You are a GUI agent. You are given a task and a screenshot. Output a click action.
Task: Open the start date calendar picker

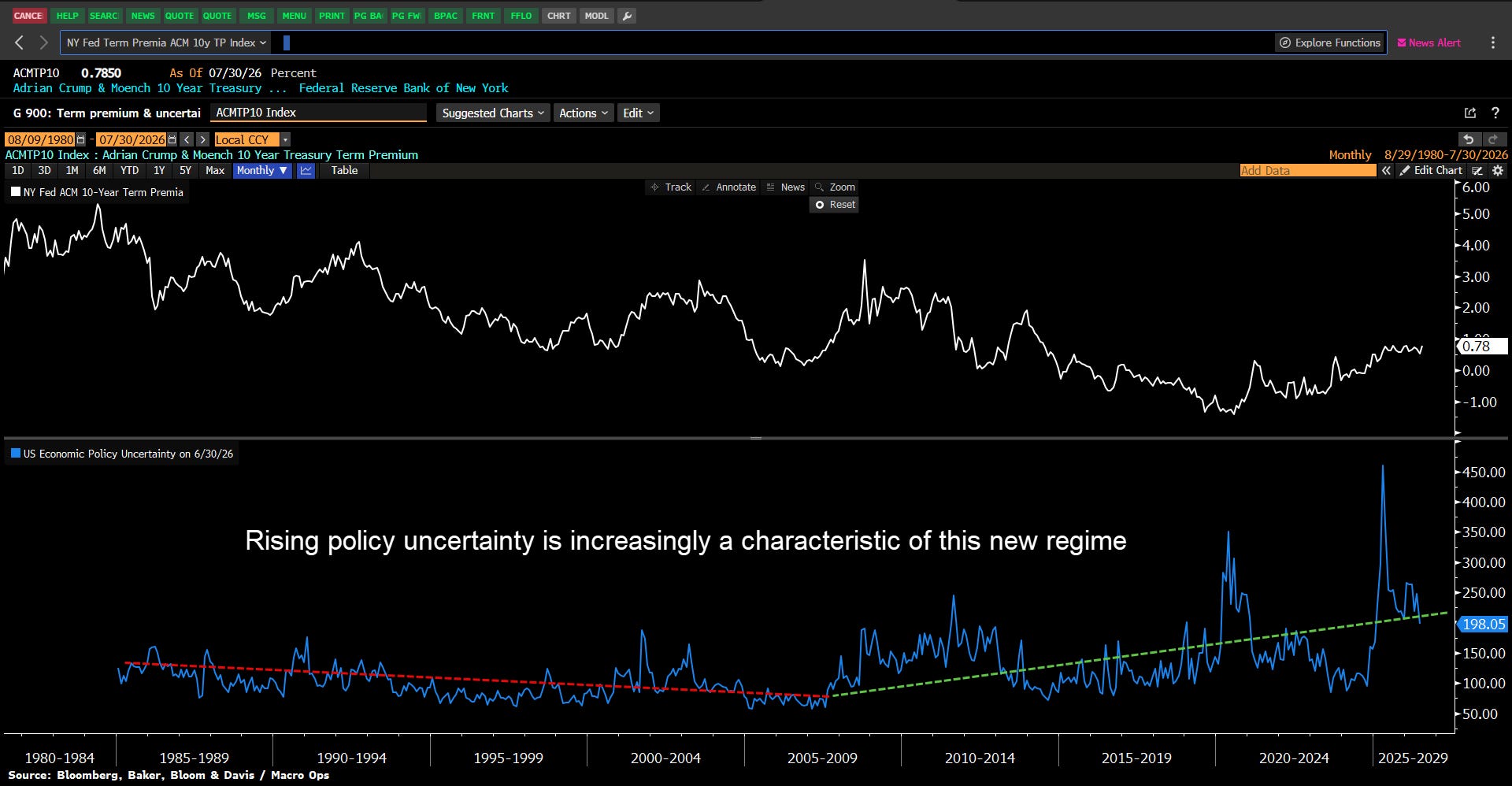click(x=80, y=139)
